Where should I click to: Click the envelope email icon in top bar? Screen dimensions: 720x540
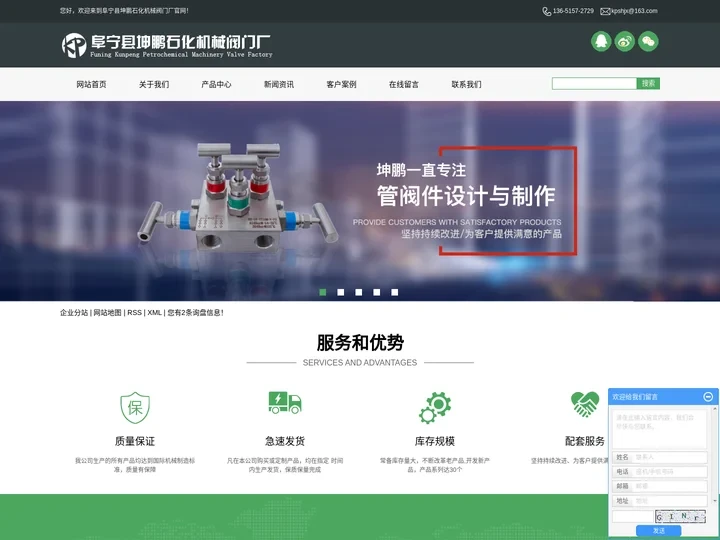[x=605, y=11]
